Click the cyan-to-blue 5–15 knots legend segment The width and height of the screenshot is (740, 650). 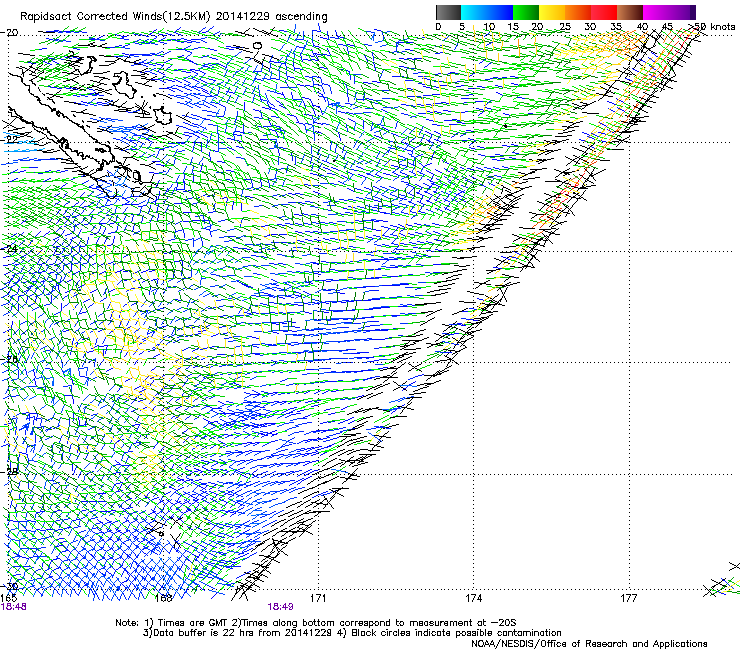tap(487, 12)
